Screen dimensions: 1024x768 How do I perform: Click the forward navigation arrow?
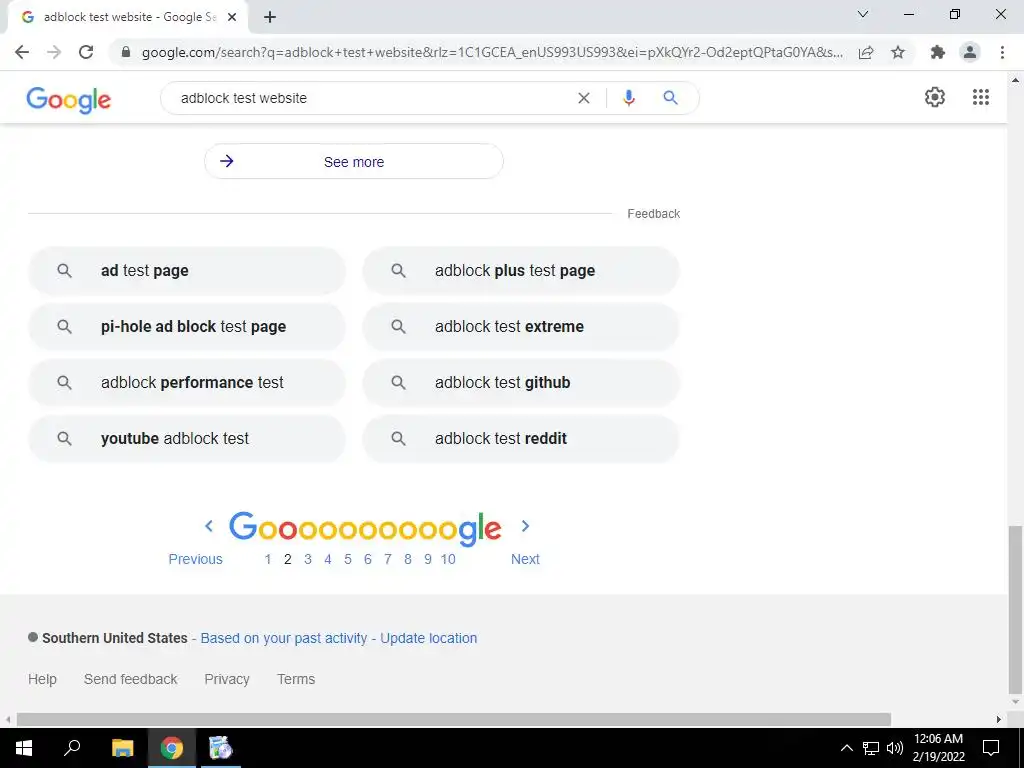tap(54, 52)
